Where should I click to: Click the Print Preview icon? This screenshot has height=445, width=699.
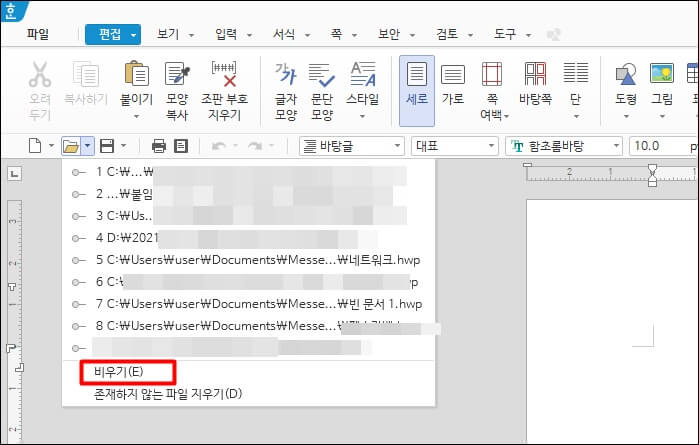click(x=181, y=146)
